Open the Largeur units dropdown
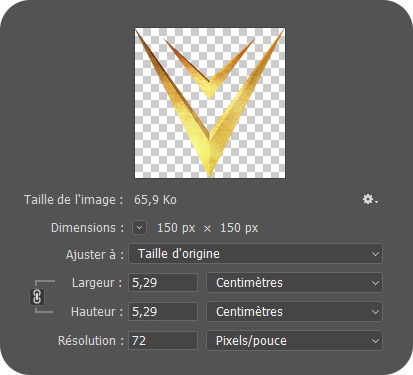 (295, 283)
